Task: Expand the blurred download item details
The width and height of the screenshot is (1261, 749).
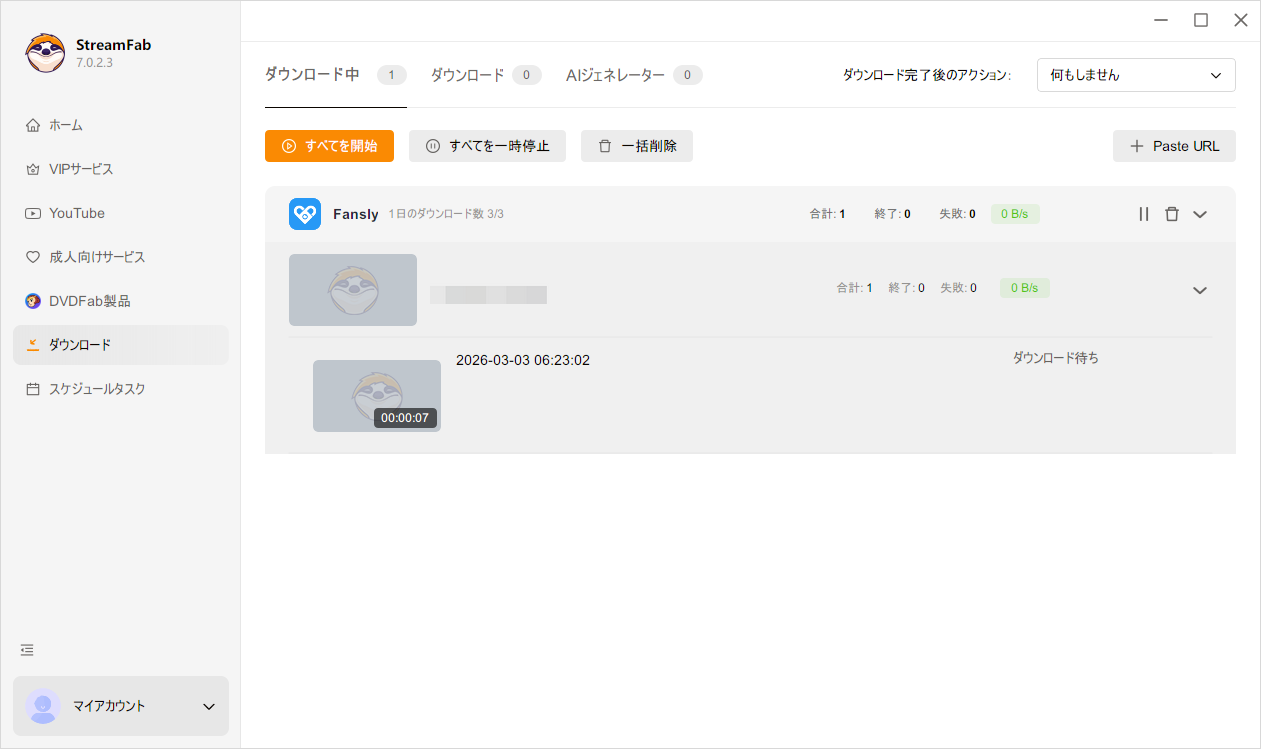Action: coord(1200,290)
